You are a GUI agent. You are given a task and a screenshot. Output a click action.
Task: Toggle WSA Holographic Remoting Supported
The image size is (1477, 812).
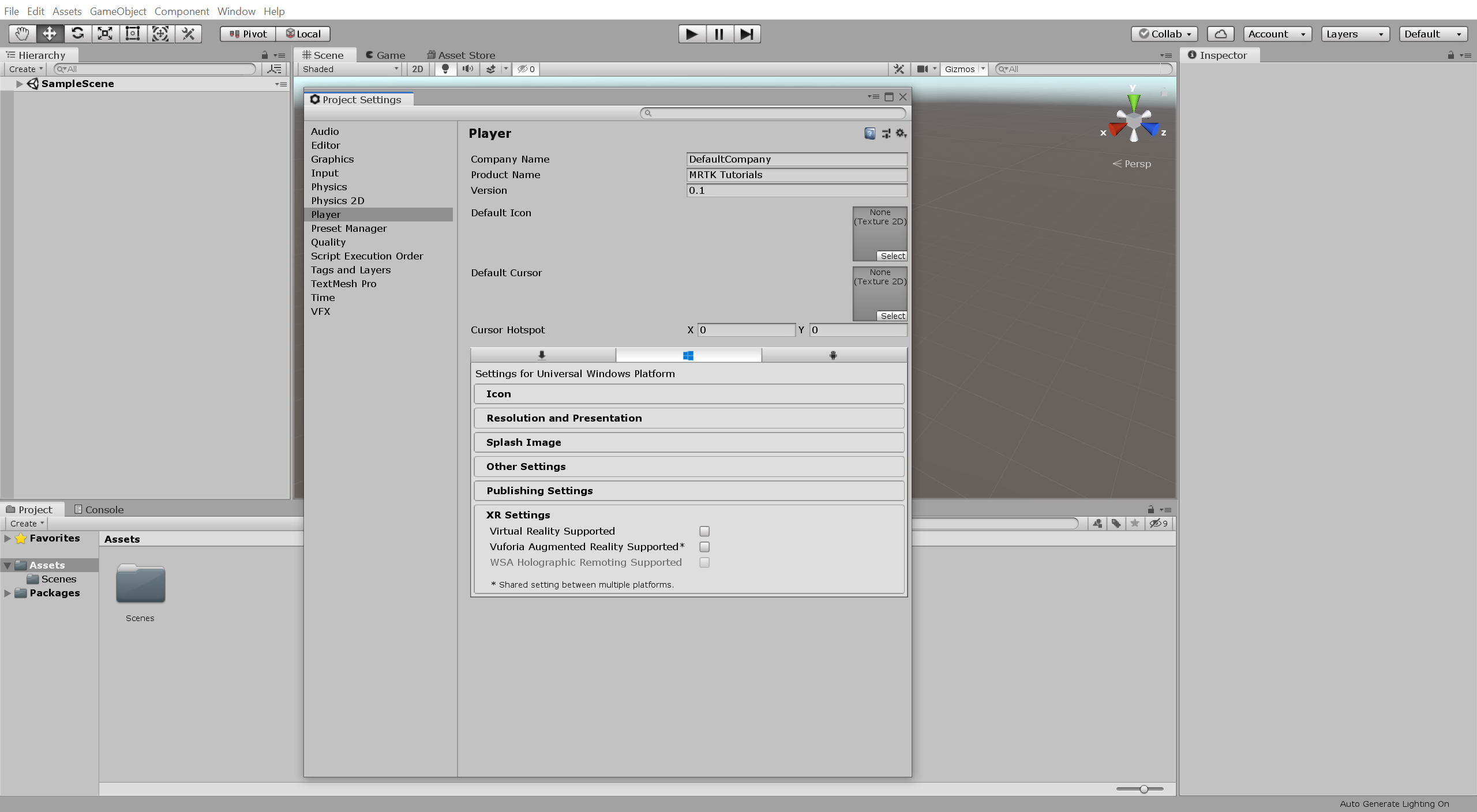705,562
